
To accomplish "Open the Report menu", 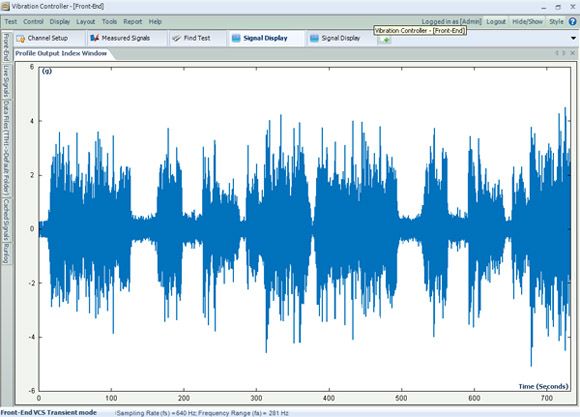I will pyautogui.click(x=133, y=21).
